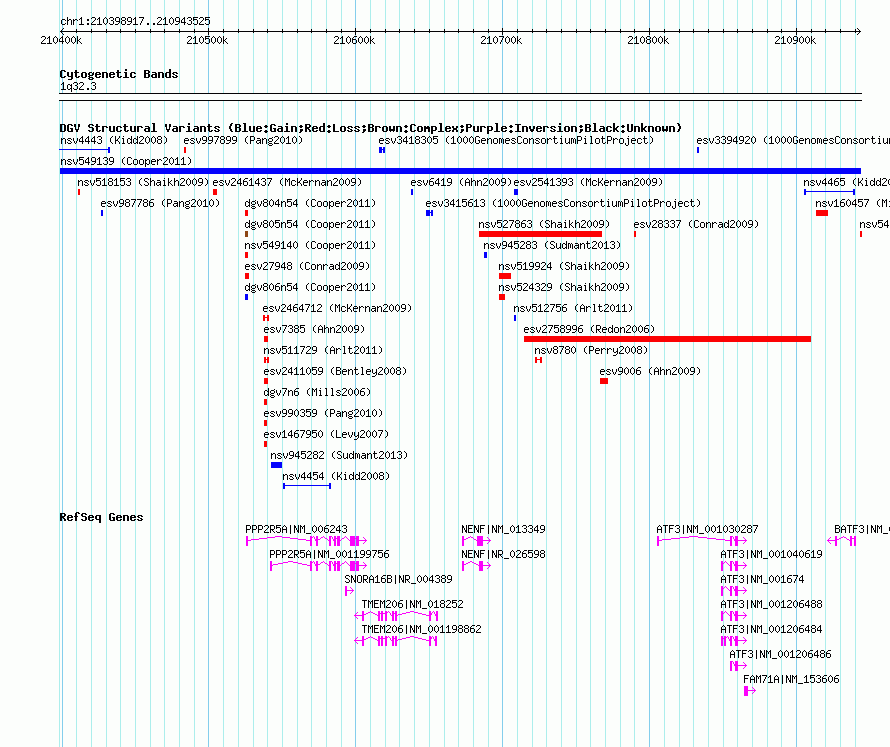890x747 pixels.
Task: Open nsv549140 (Cooper2011) variant
Action: [310, 245]
